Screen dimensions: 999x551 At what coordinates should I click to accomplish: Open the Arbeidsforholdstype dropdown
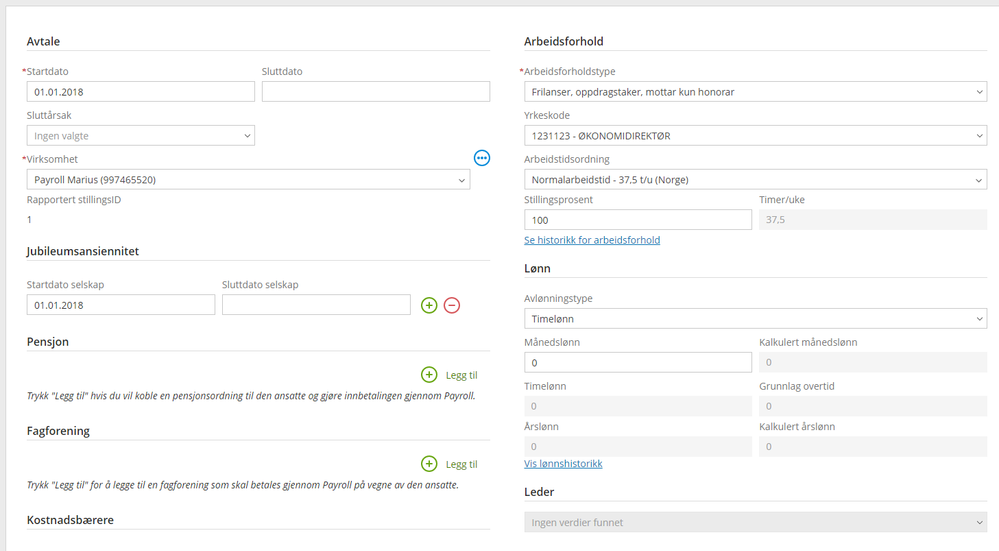(x=756, y=92)
